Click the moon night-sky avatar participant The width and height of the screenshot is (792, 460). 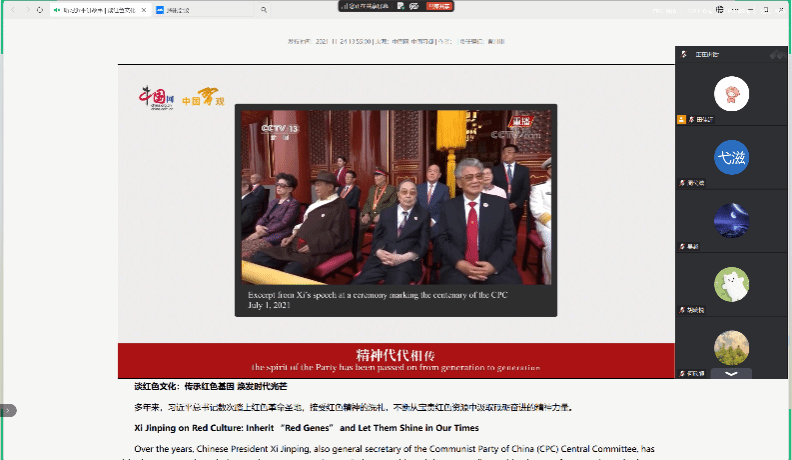click(731, 220)
